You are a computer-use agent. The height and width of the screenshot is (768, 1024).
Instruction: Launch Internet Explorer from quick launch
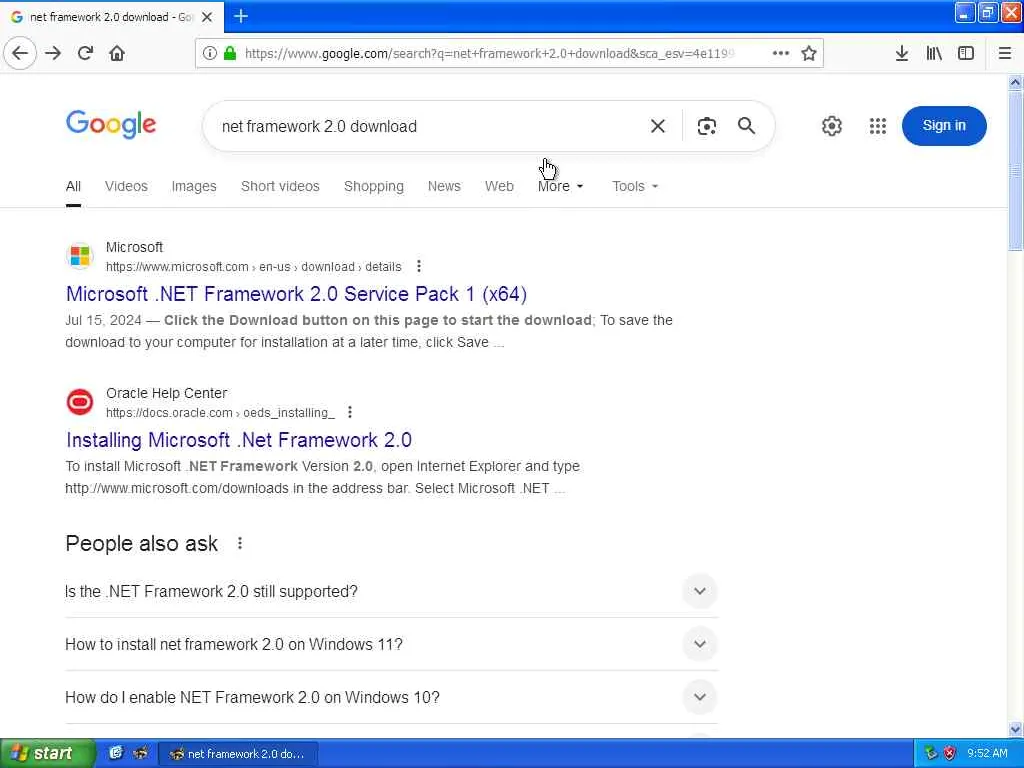click(x=116, y=753)
